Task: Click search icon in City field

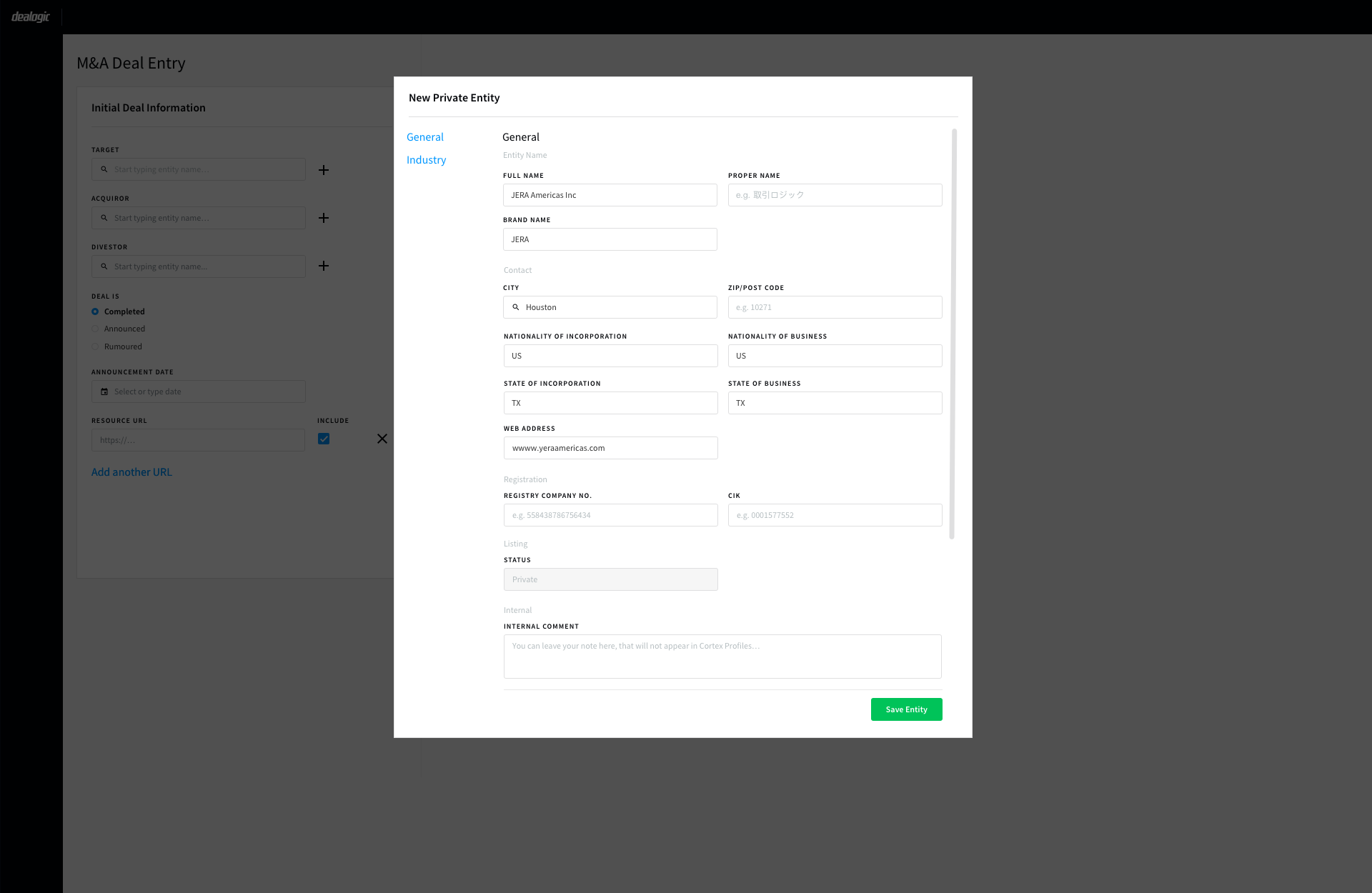Action: (x=516, y=307)
